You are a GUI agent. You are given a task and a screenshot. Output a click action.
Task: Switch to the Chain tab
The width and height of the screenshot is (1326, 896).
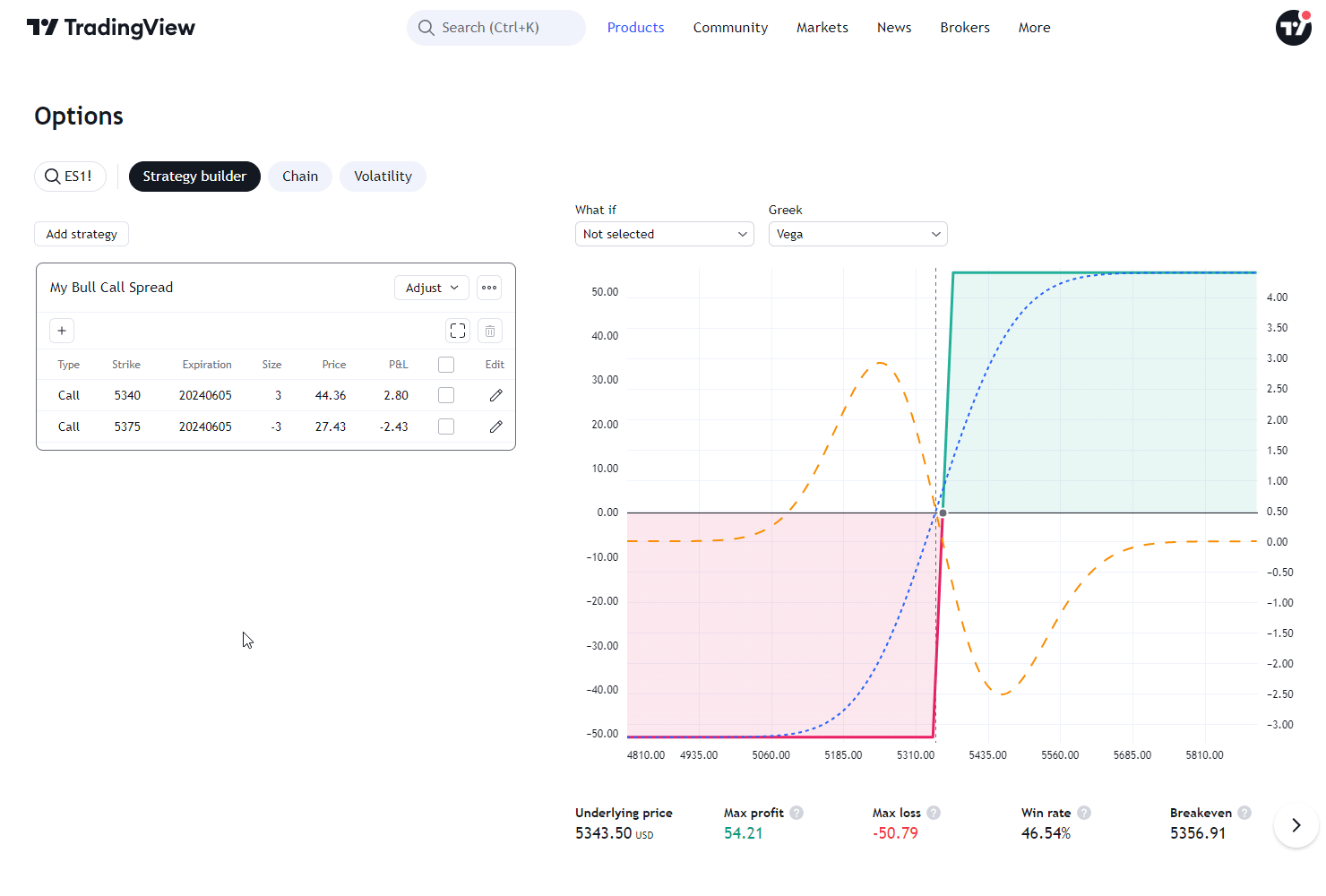point(300,177)
